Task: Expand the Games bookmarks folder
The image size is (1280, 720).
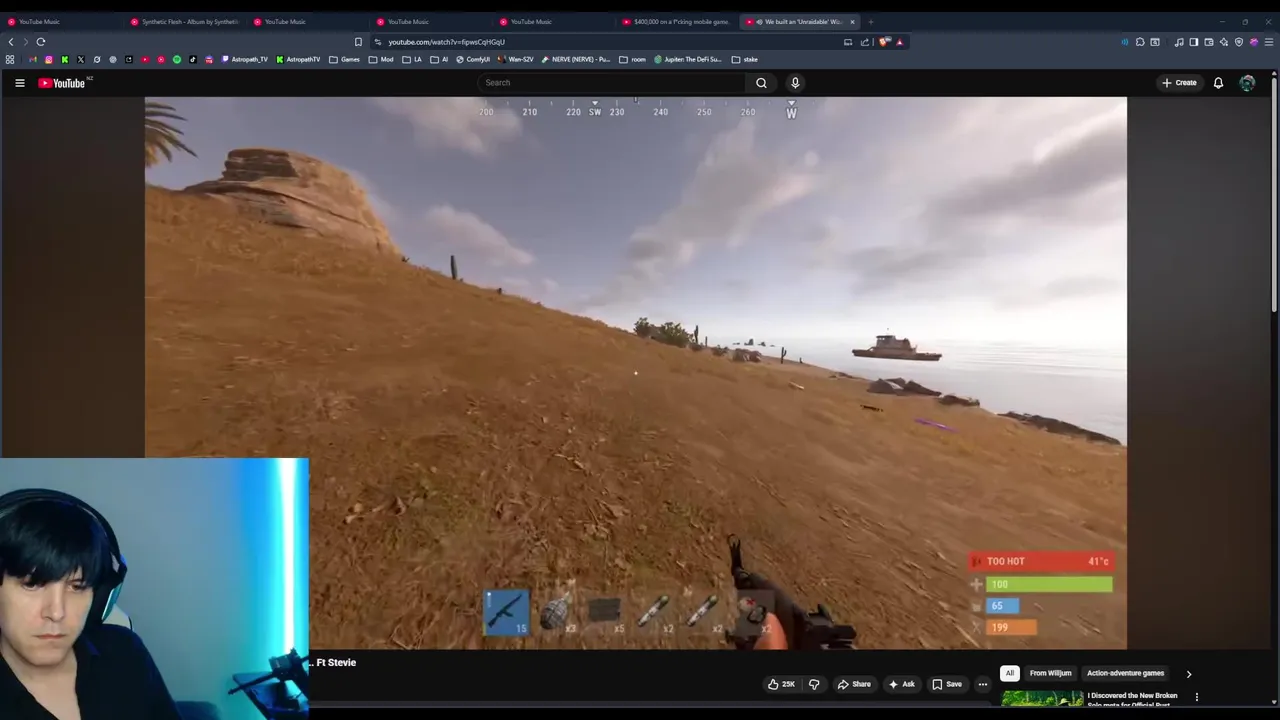Action: pos(344,60)
